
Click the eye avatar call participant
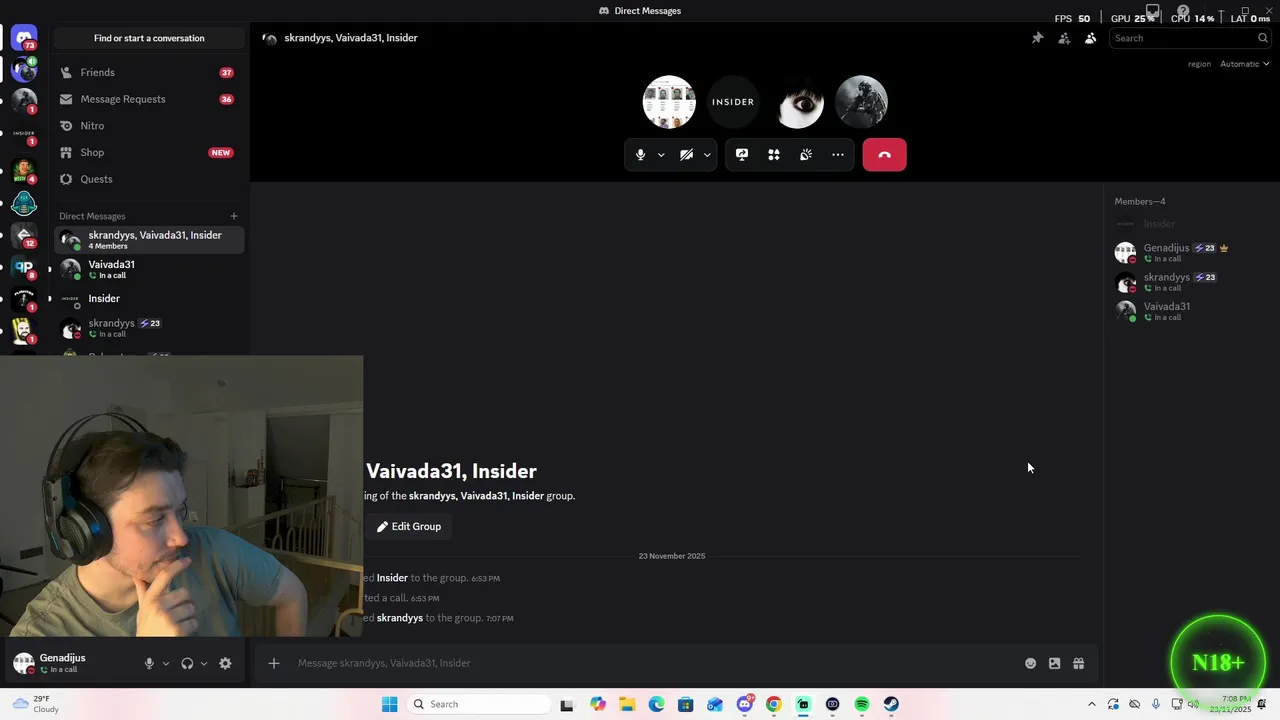[x=797, y=102]
